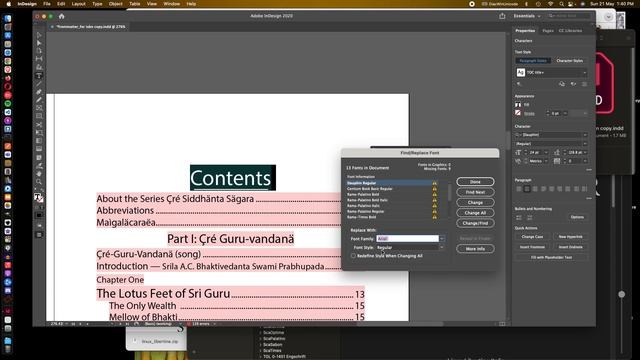
Task: Click the font size icon in Character section
Action: point(518,152)
